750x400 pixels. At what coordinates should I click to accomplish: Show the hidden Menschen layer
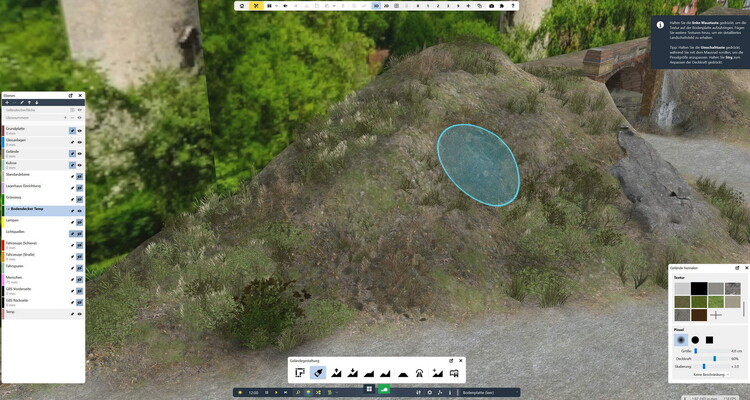click(79, 279)
